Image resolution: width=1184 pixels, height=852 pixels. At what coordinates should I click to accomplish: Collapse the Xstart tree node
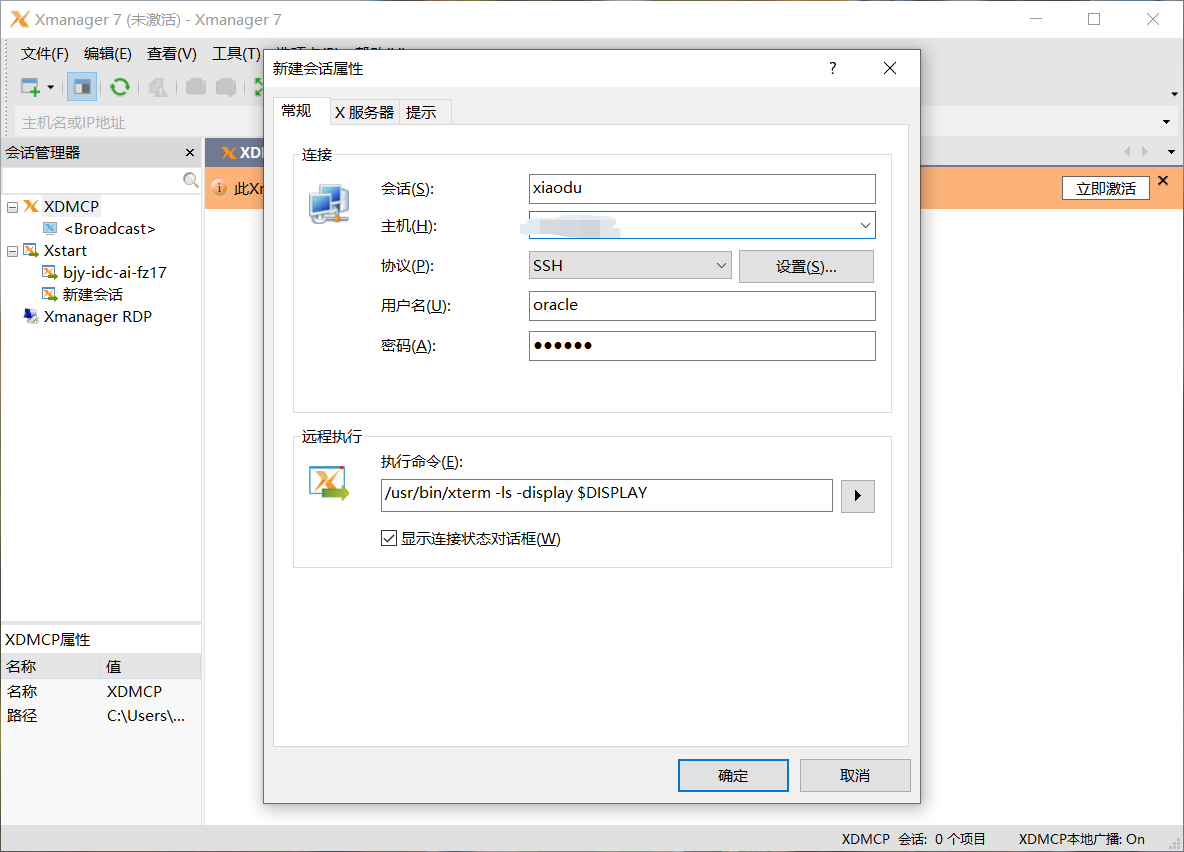coord(13,251)
